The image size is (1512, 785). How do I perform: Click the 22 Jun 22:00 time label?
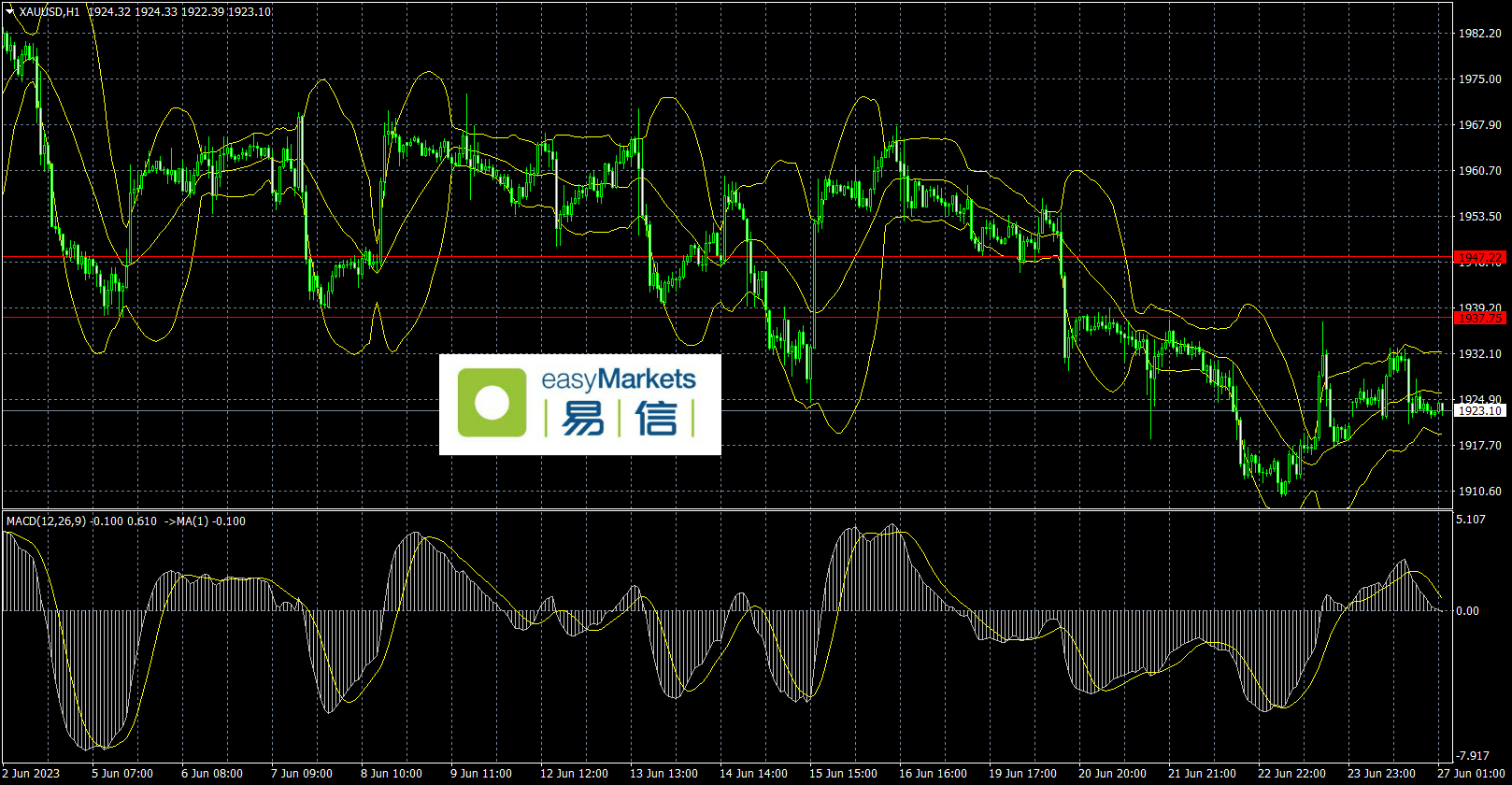click(1291, 774)
